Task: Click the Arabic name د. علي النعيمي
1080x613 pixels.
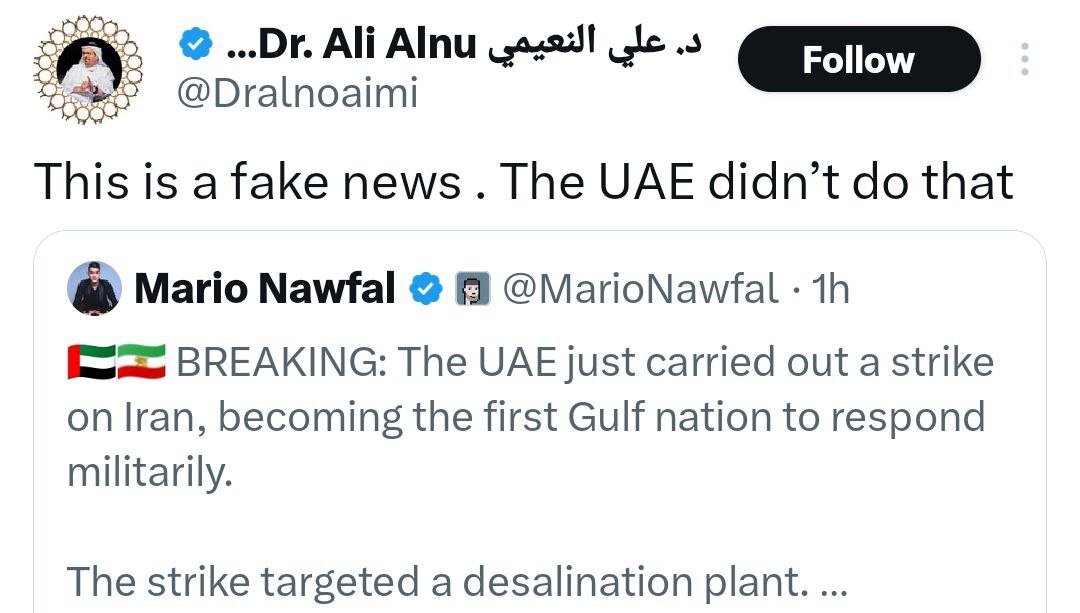Action: pyautogui.click(x=594, y=43)
